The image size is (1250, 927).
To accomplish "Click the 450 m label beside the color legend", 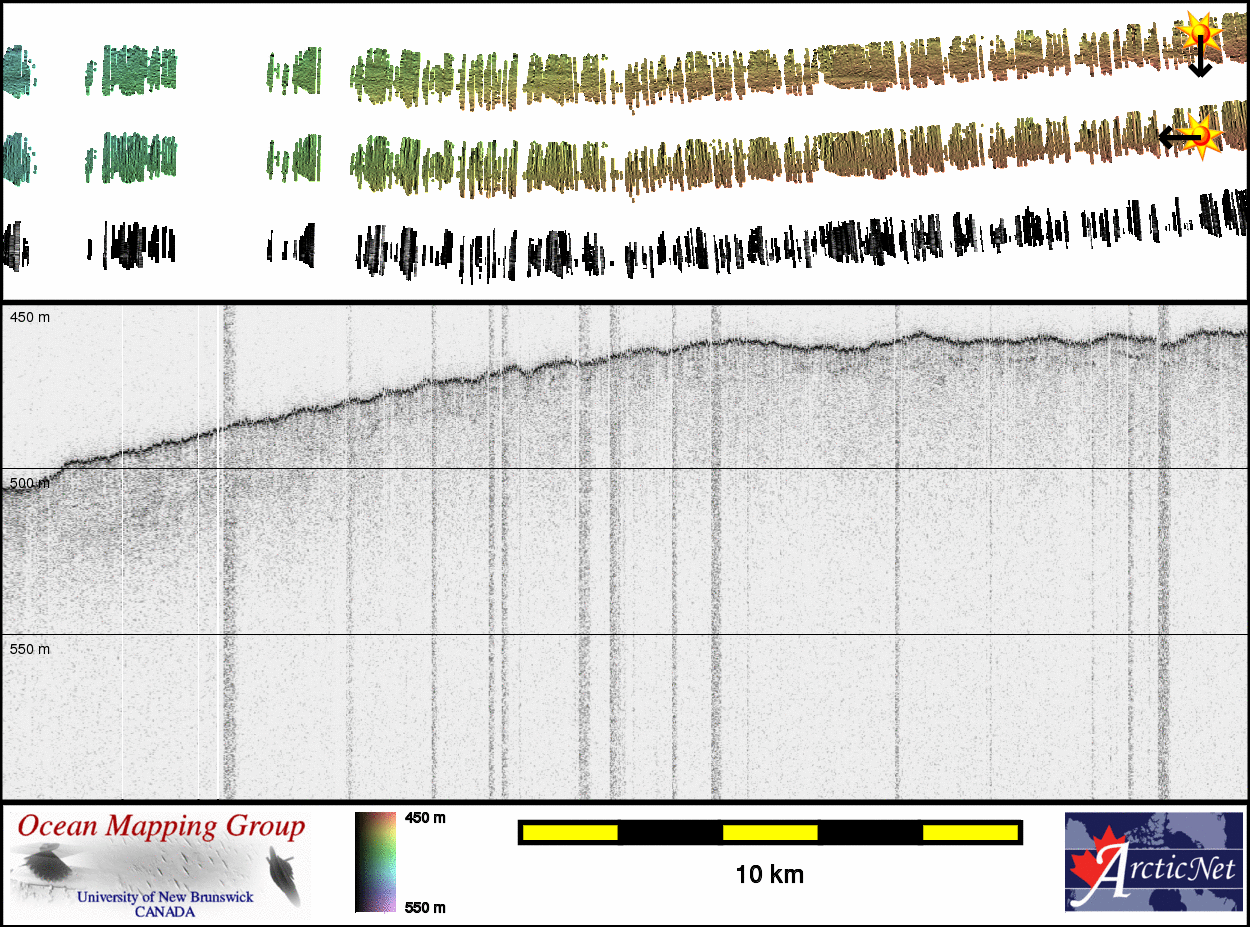I will coord(425,818).
